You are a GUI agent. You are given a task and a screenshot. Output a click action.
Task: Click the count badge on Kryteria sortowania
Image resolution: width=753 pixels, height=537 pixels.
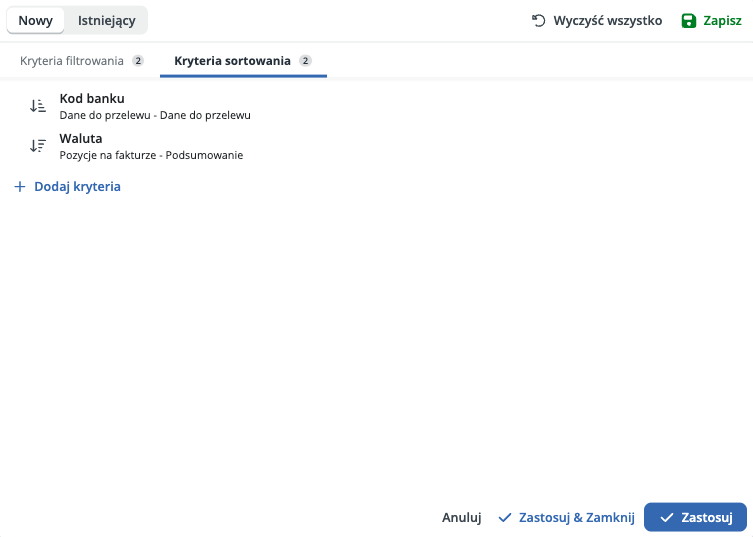[305, 61]
